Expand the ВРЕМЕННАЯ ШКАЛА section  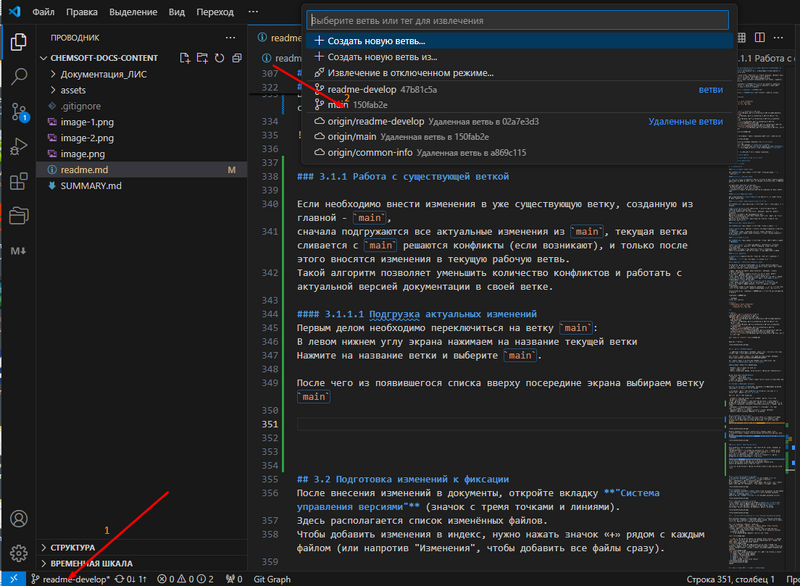tap(142, 564)
